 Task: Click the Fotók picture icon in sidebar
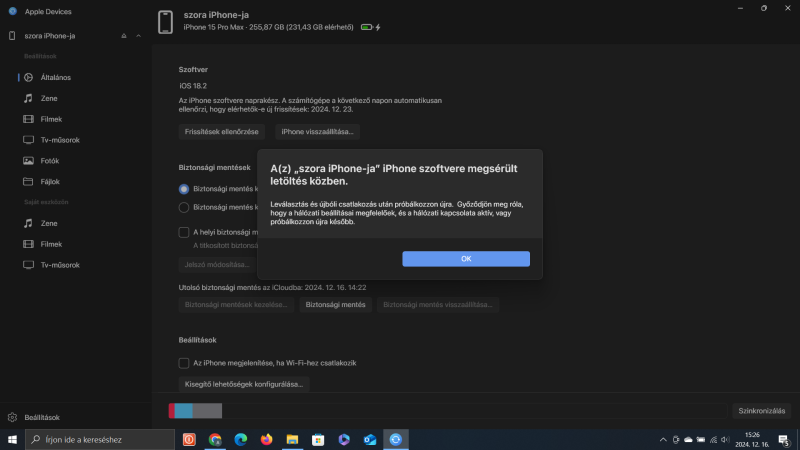(29, 161)
